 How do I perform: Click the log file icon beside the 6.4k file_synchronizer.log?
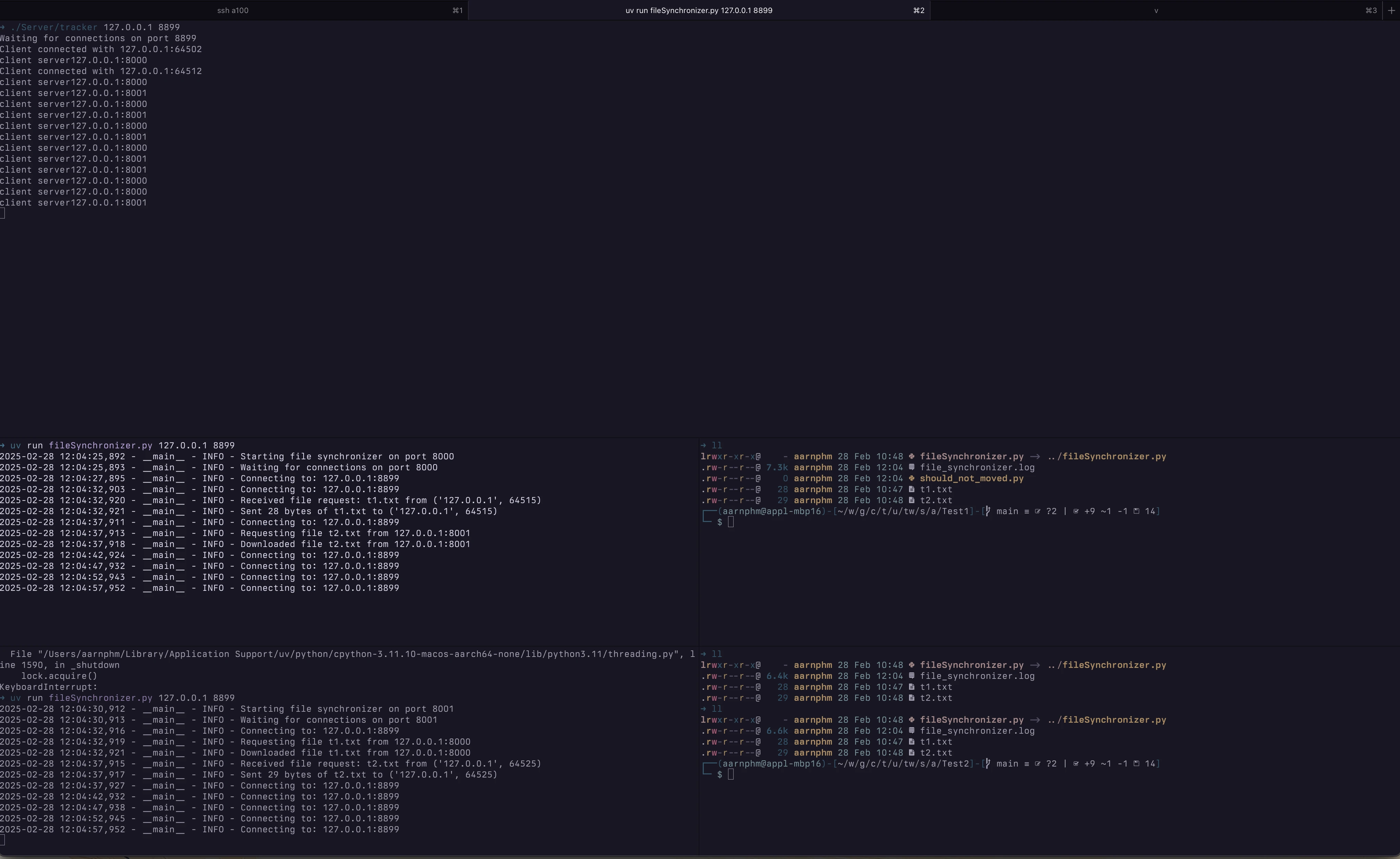912,676
